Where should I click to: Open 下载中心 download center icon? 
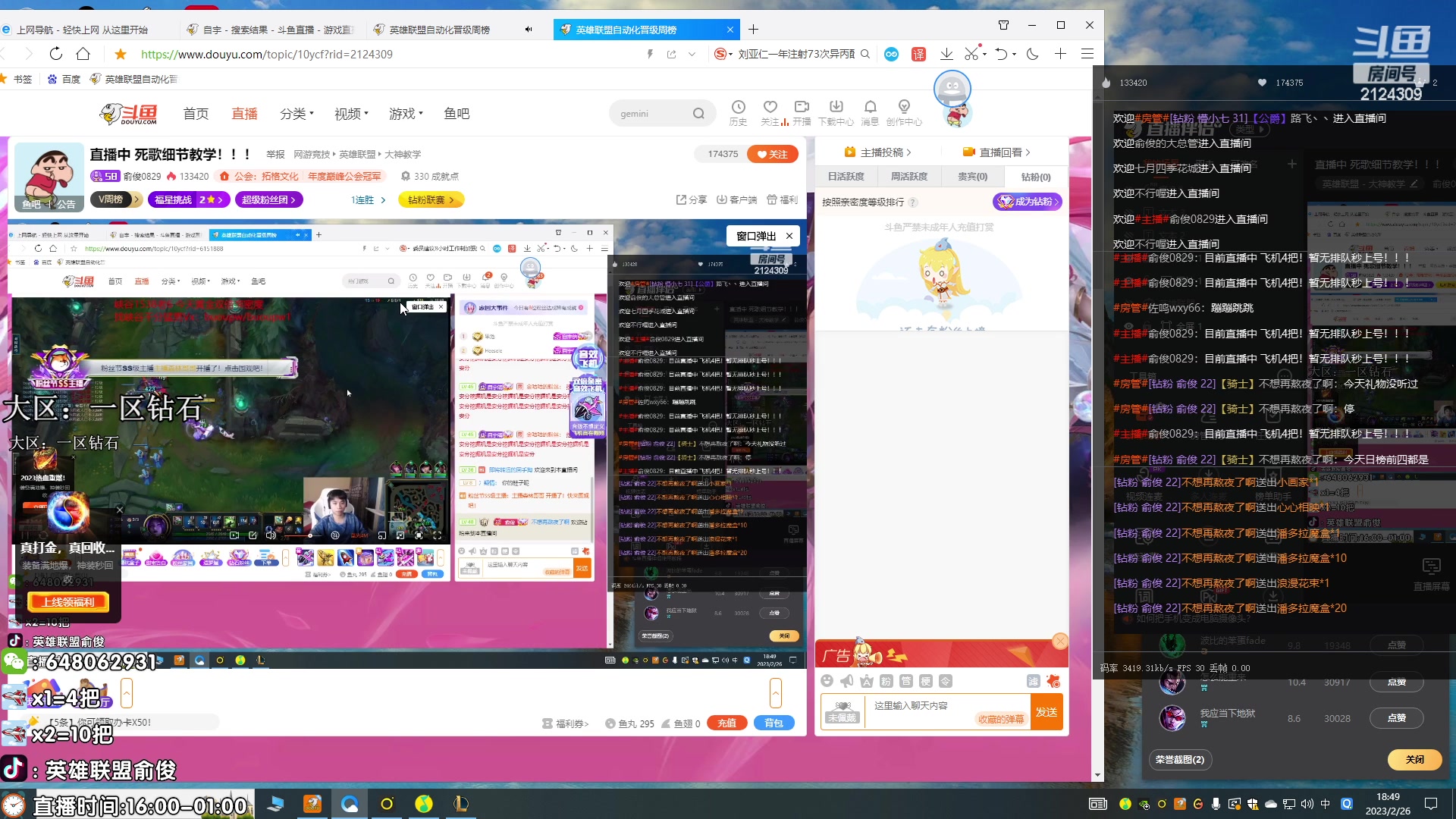[836, 113]
